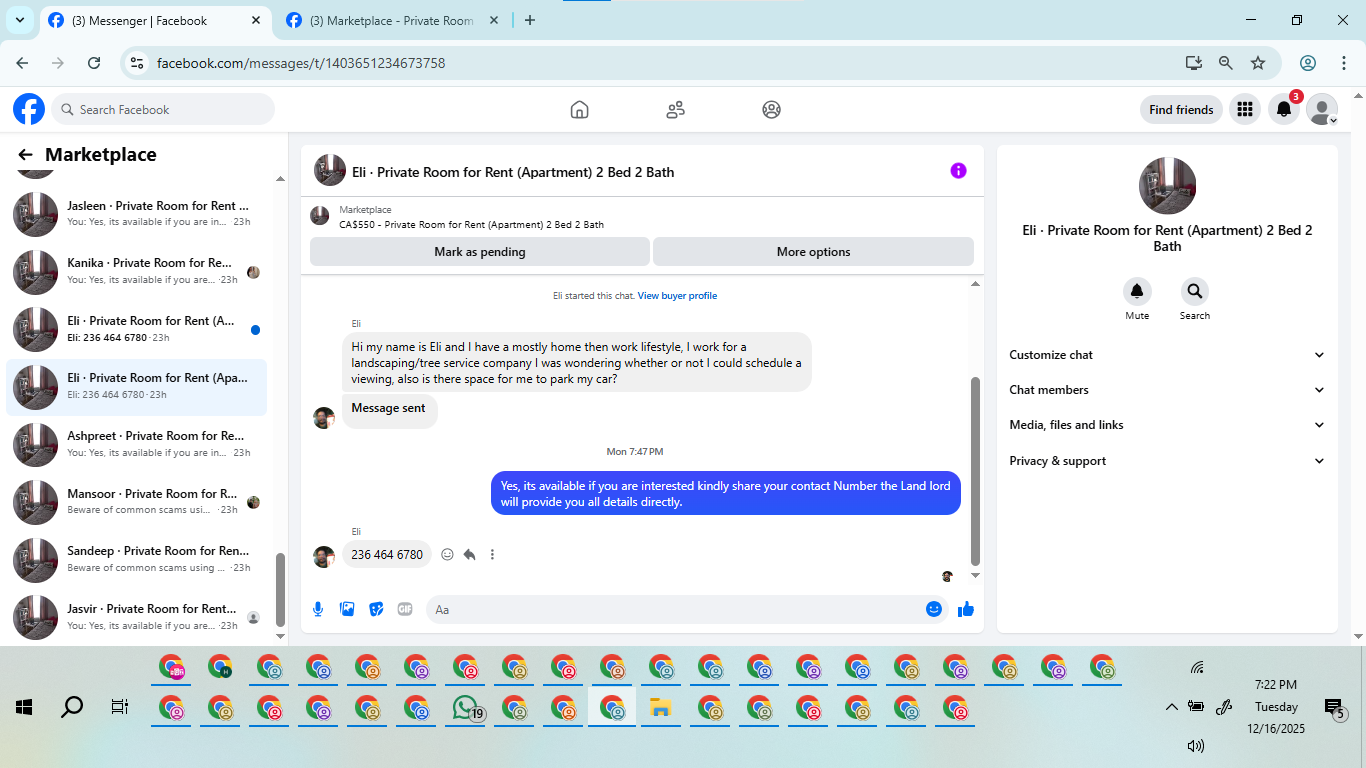Show hidden system tray icons

point(1172,707)
